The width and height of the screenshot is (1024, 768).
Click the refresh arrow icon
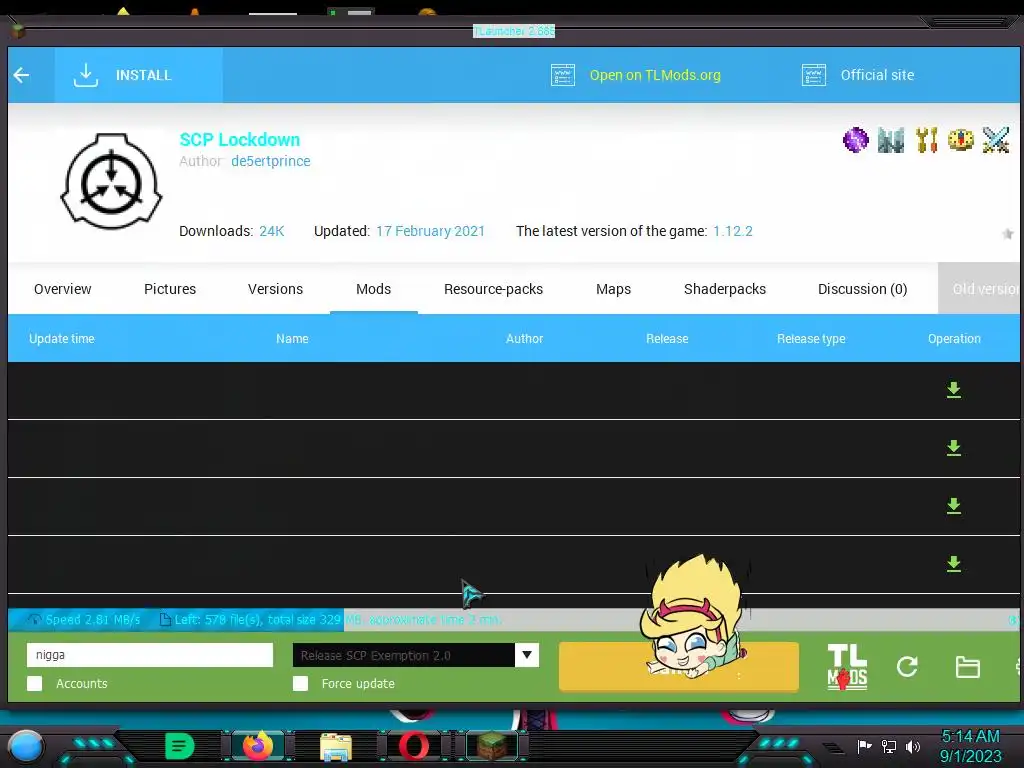[907, 667]
